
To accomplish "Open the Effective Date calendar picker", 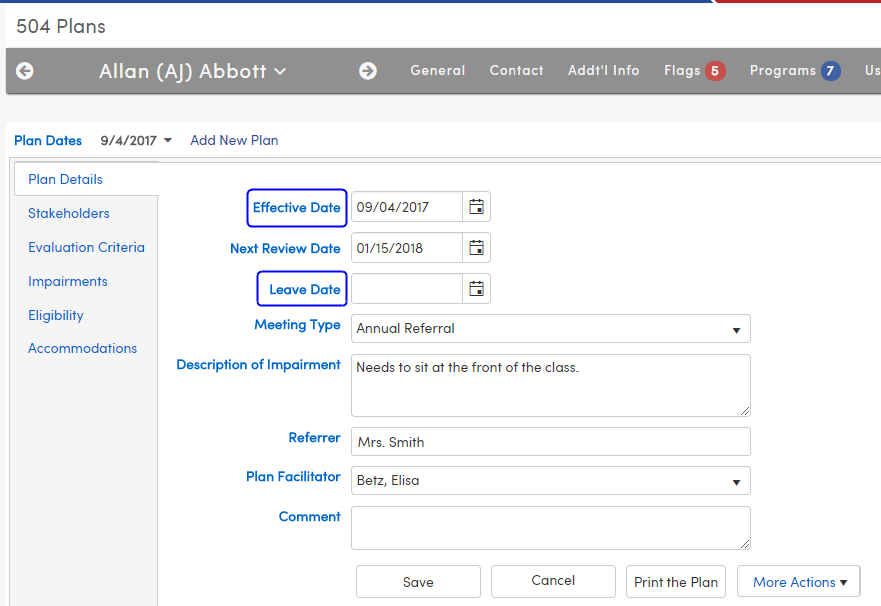I will click(x=477, y=206).
